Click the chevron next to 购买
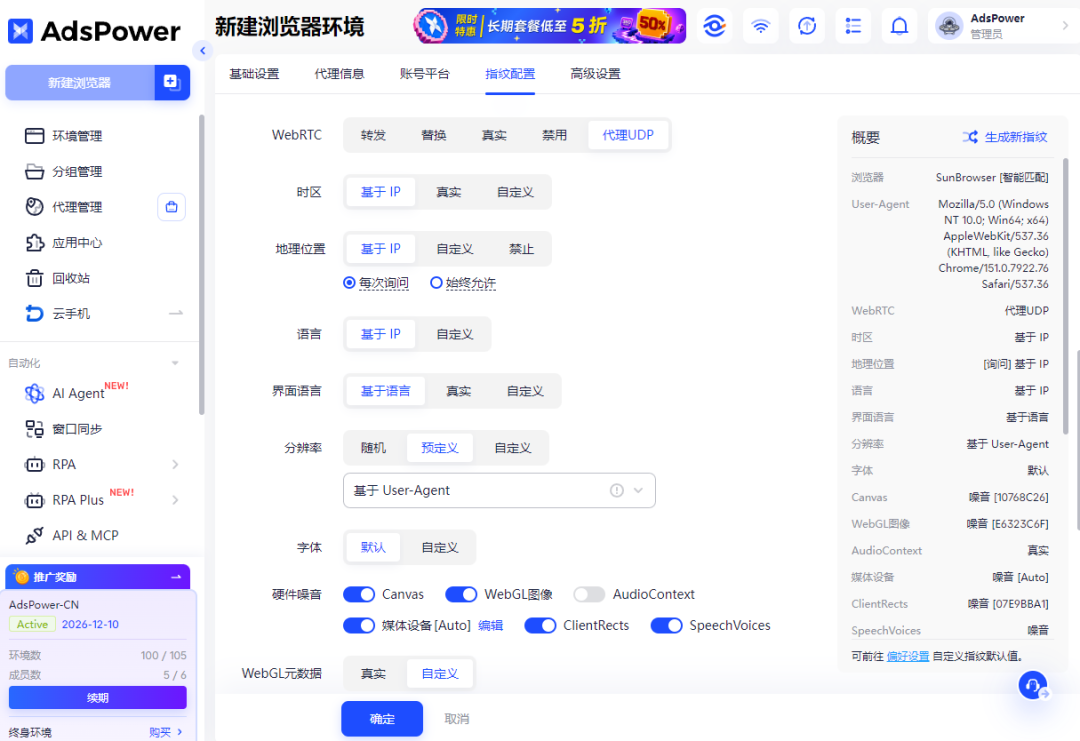The image size is (1080, 741). click(x=180, y=732)
